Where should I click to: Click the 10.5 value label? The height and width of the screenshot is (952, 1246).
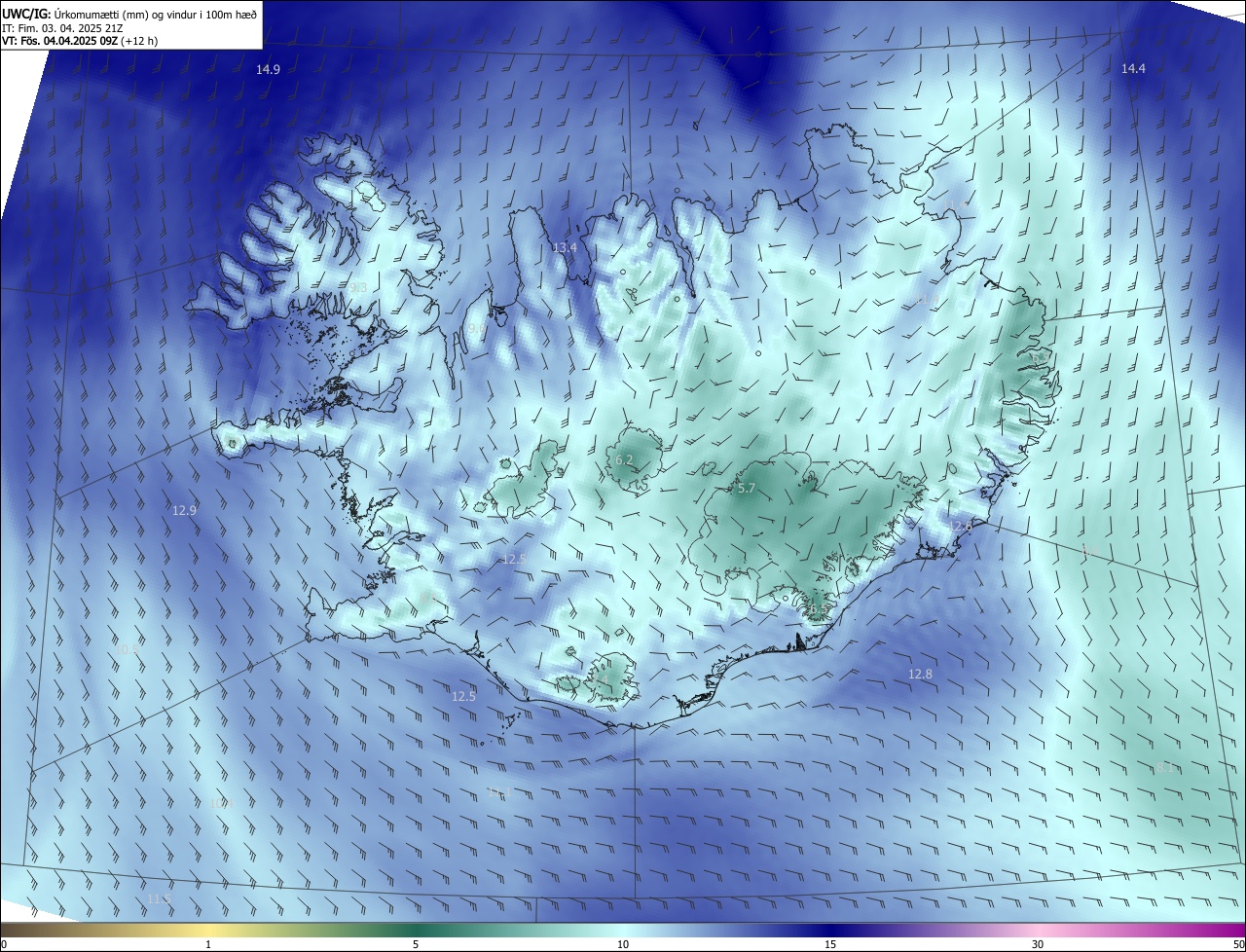tap(127, 649)
